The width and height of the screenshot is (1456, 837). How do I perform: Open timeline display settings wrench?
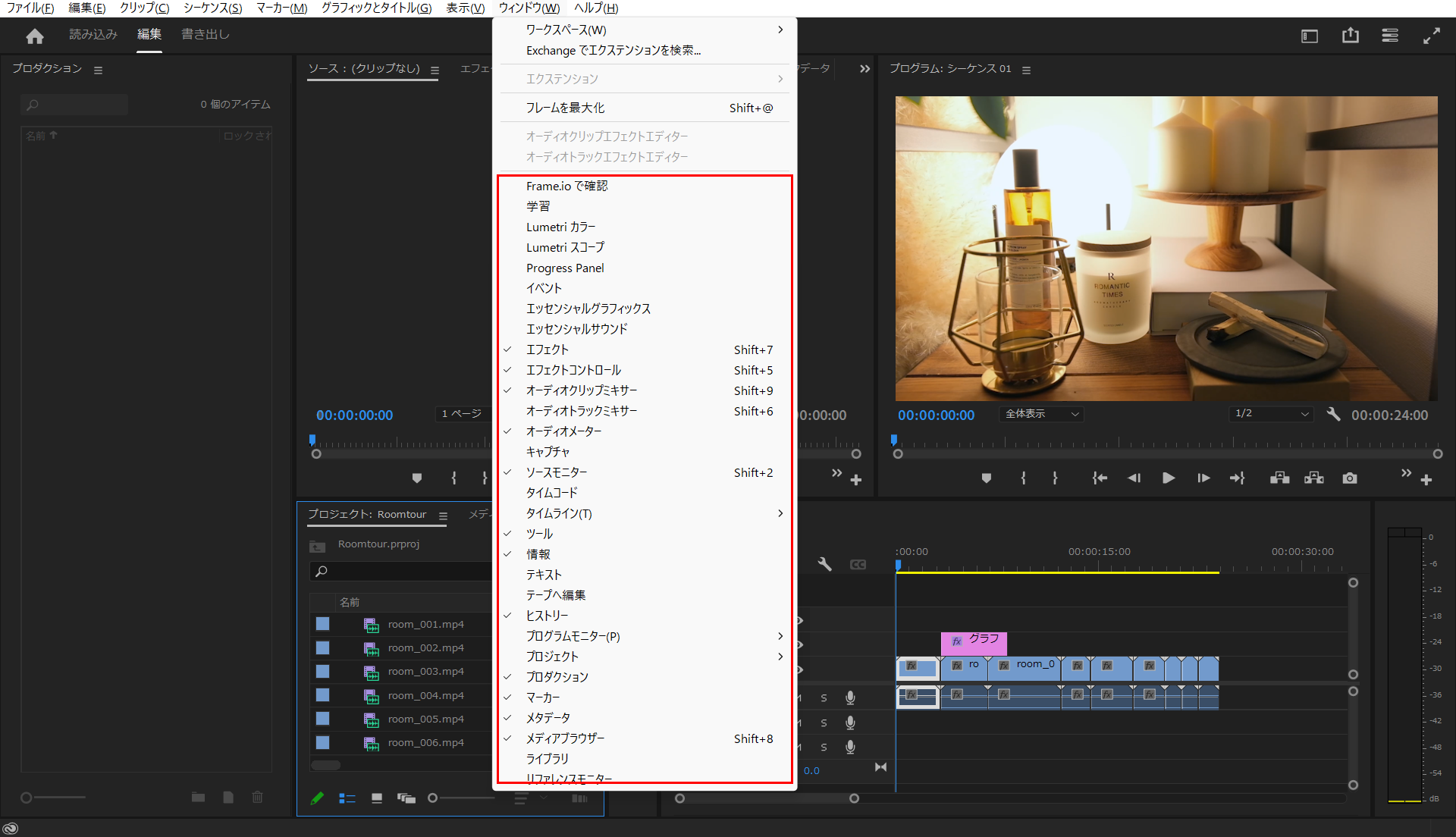tap(825, 564)
